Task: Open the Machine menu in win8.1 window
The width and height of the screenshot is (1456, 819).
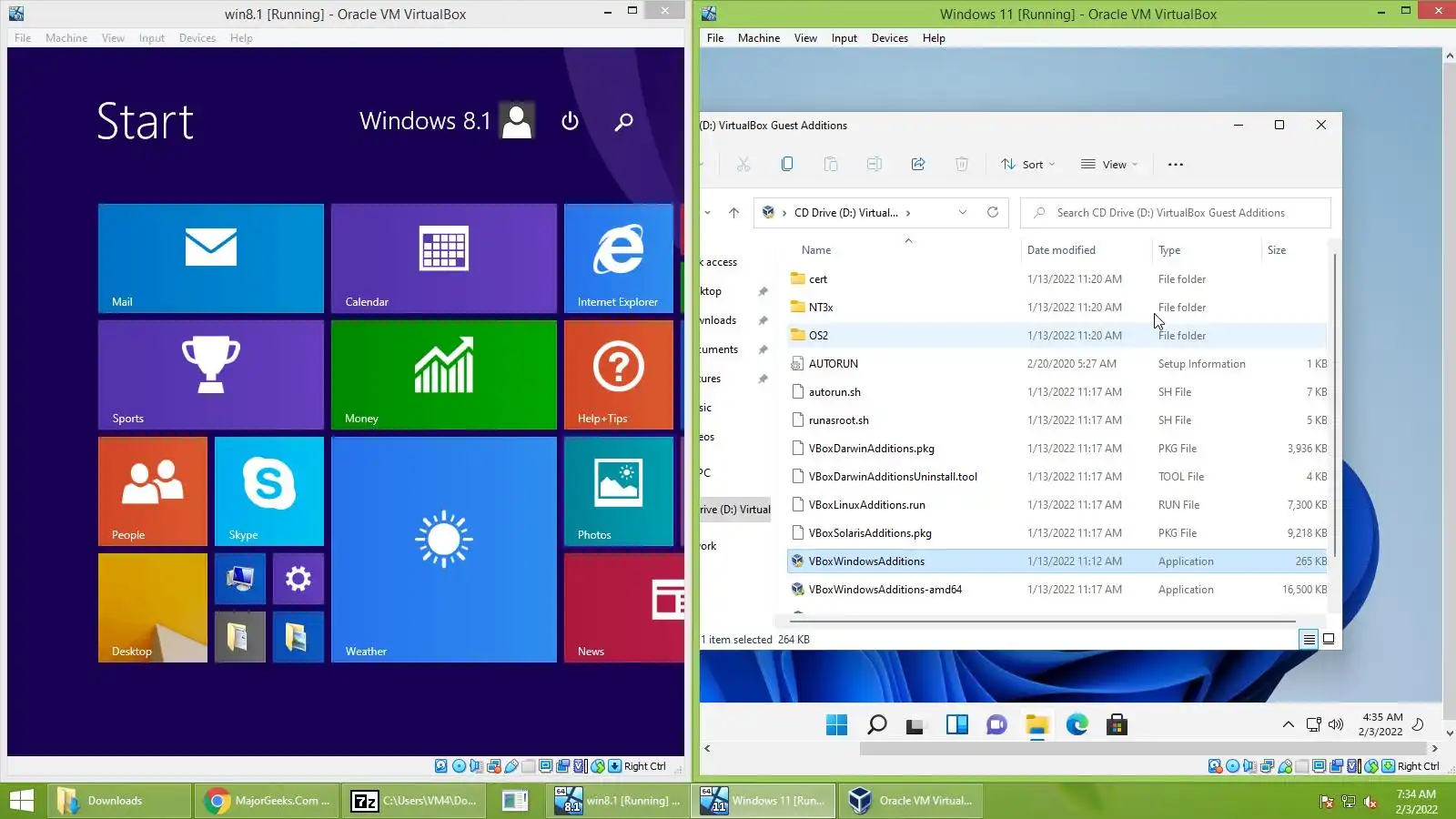Action: (x=66, y=38)
